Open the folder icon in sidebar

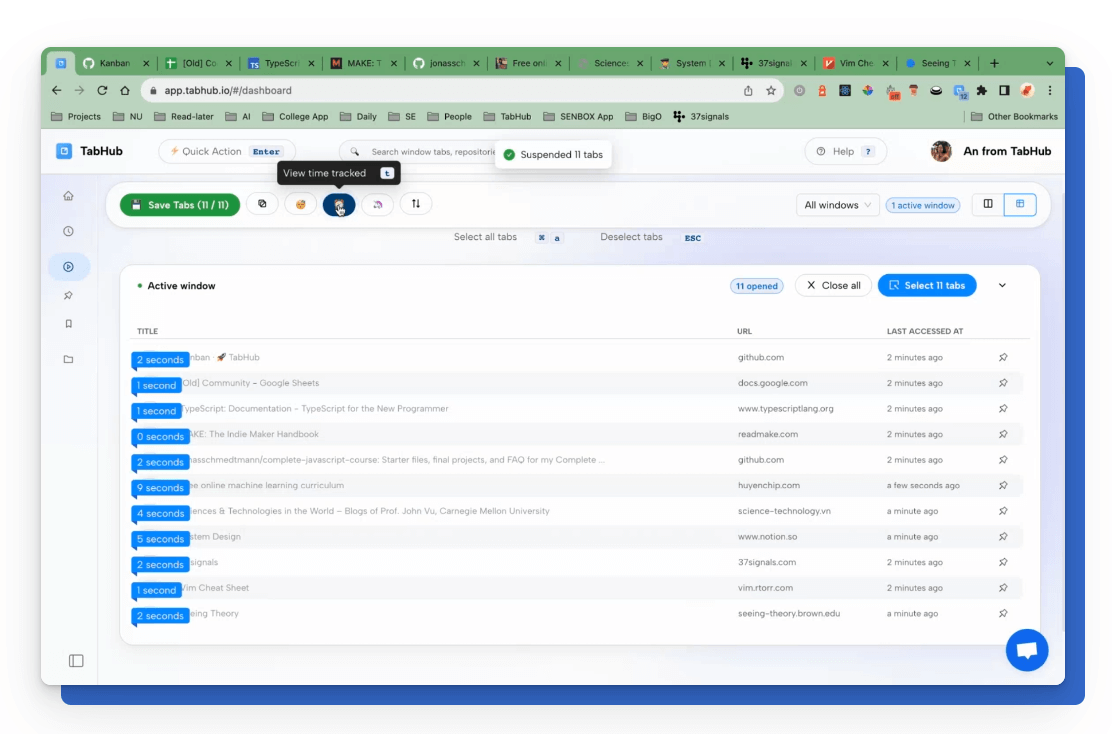point(68,359)
